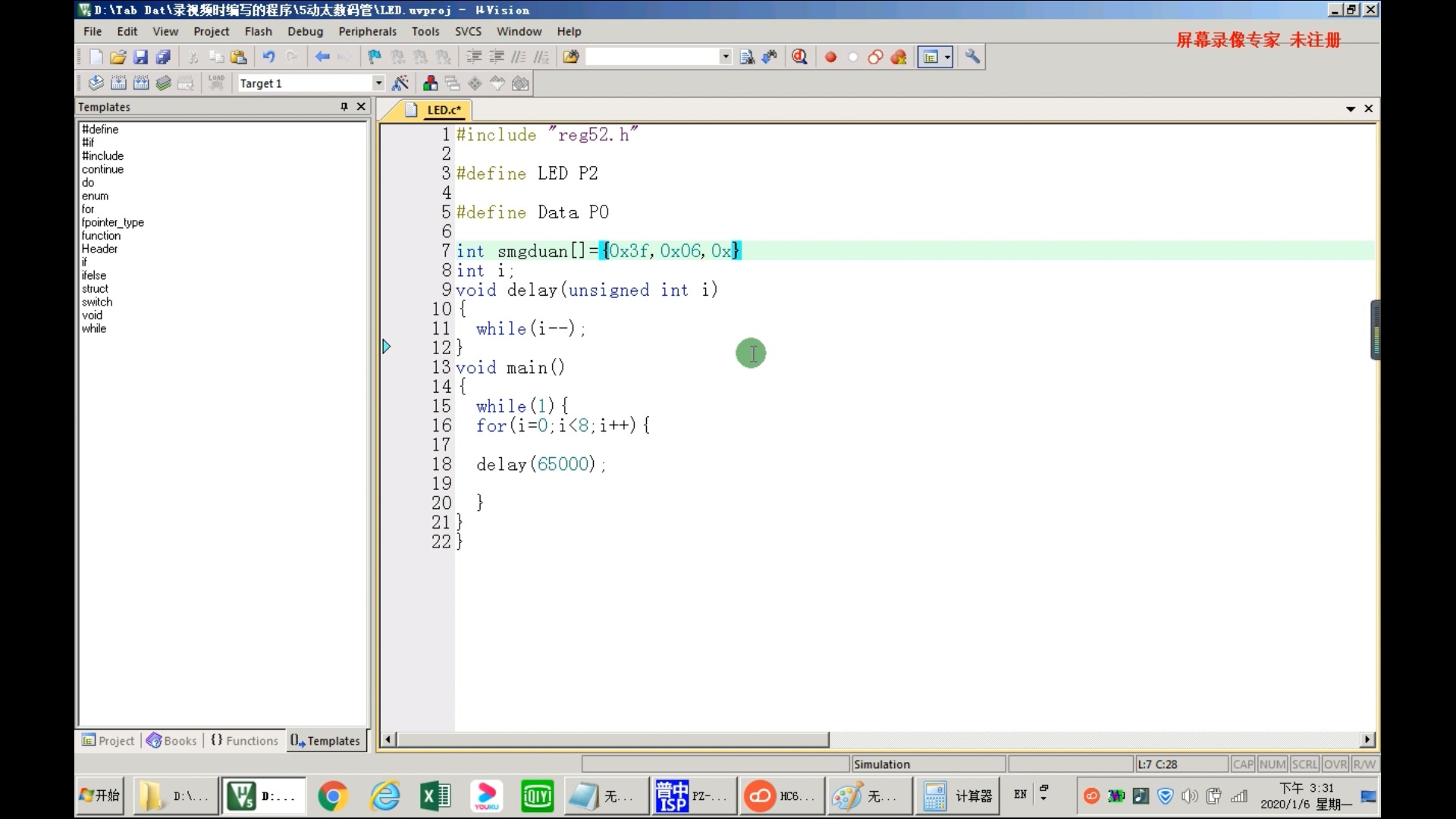The image size is (1456, 819).
Task: Open the Flash menu
Action: pos(258,31)
